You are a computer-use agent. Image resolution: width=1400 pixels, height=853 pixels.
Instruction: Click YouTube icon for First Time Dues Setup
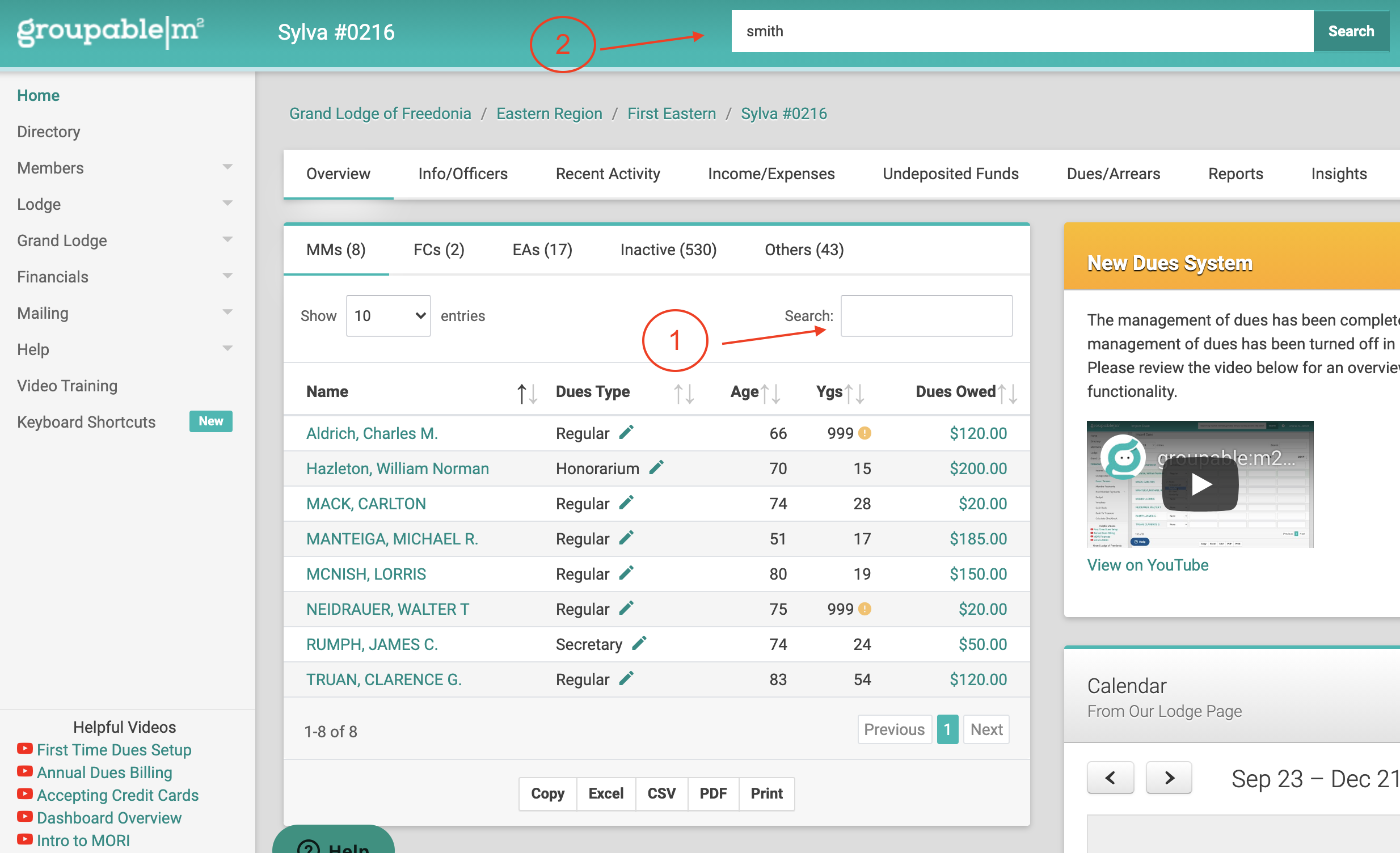(x=24, y=749)
